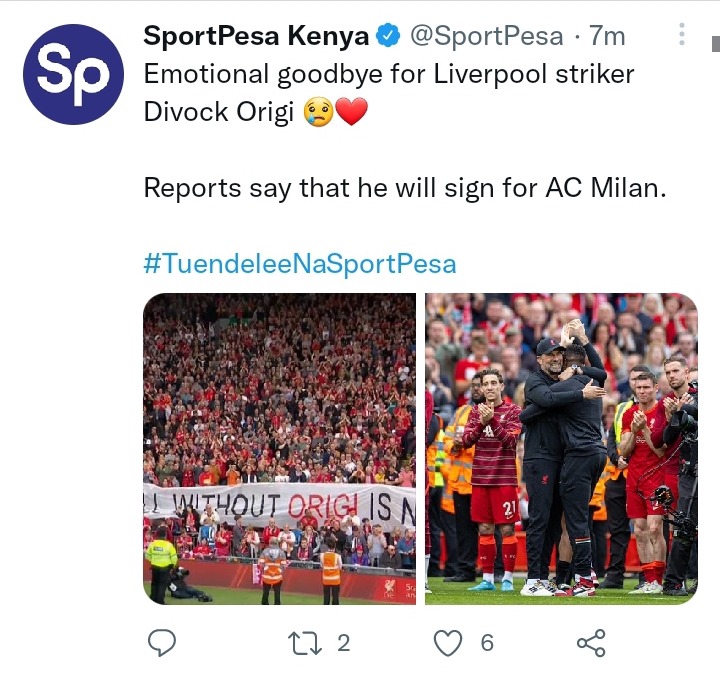This screenshot has width=720, height=678.
Task: Click the 7m timestamp
Action: pyautogui.click(x=607, y=36)
